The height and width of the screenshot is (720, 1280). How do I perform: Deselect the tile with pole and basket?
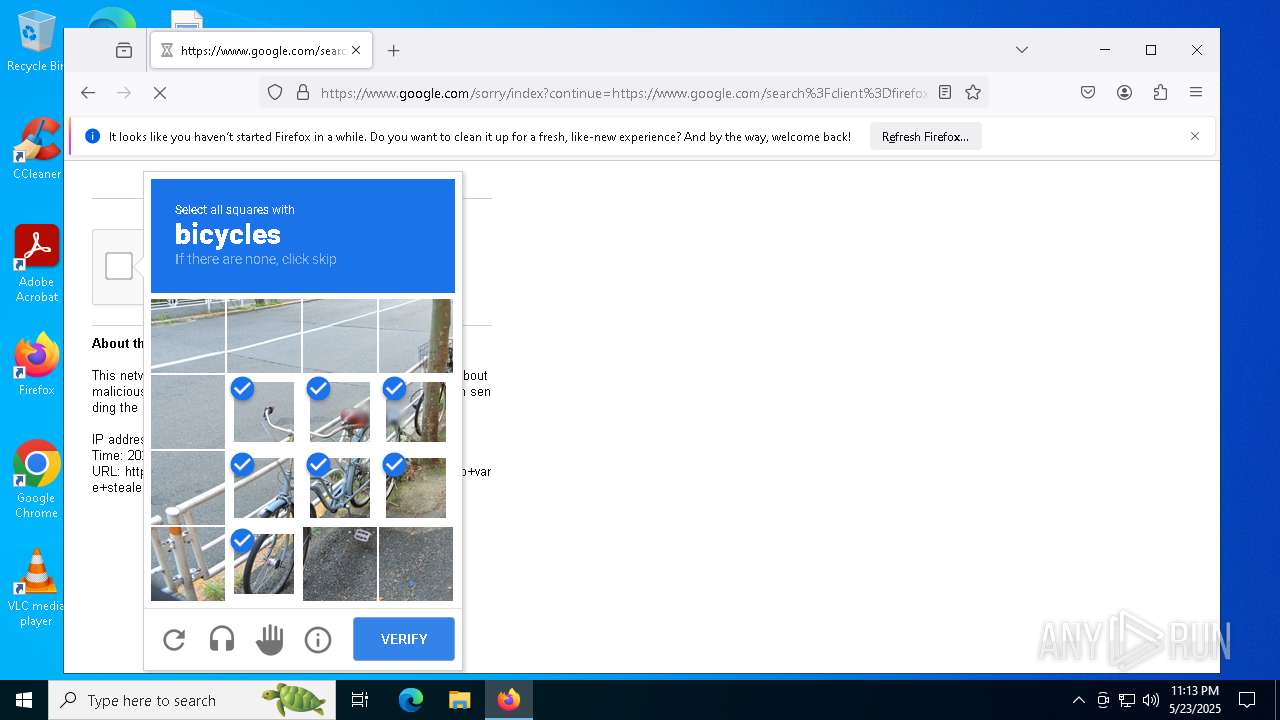pyautogui.click(x=416, y=411)
